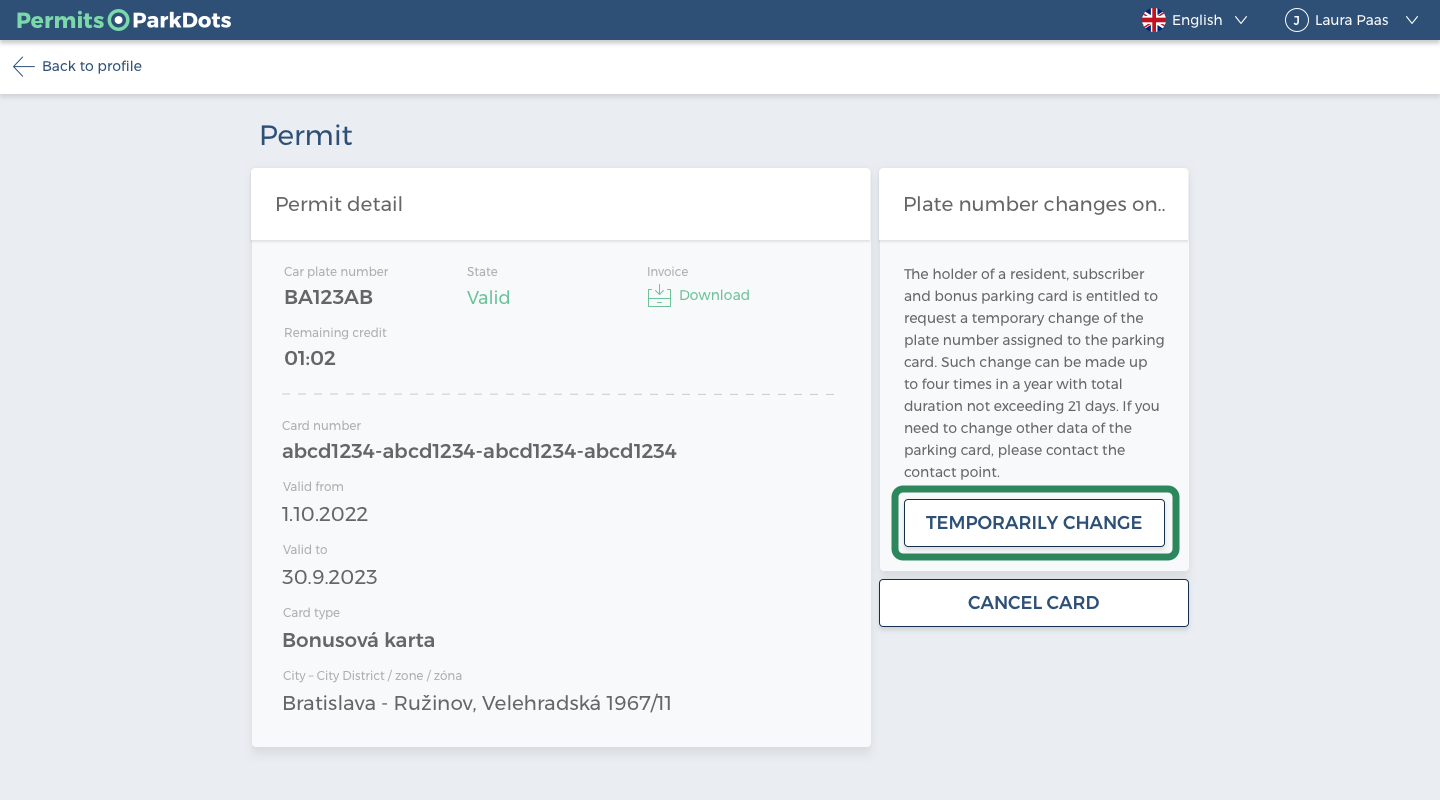Click the Plate number changes on.. heading
1440x800 pixels.
(1034, 204)
